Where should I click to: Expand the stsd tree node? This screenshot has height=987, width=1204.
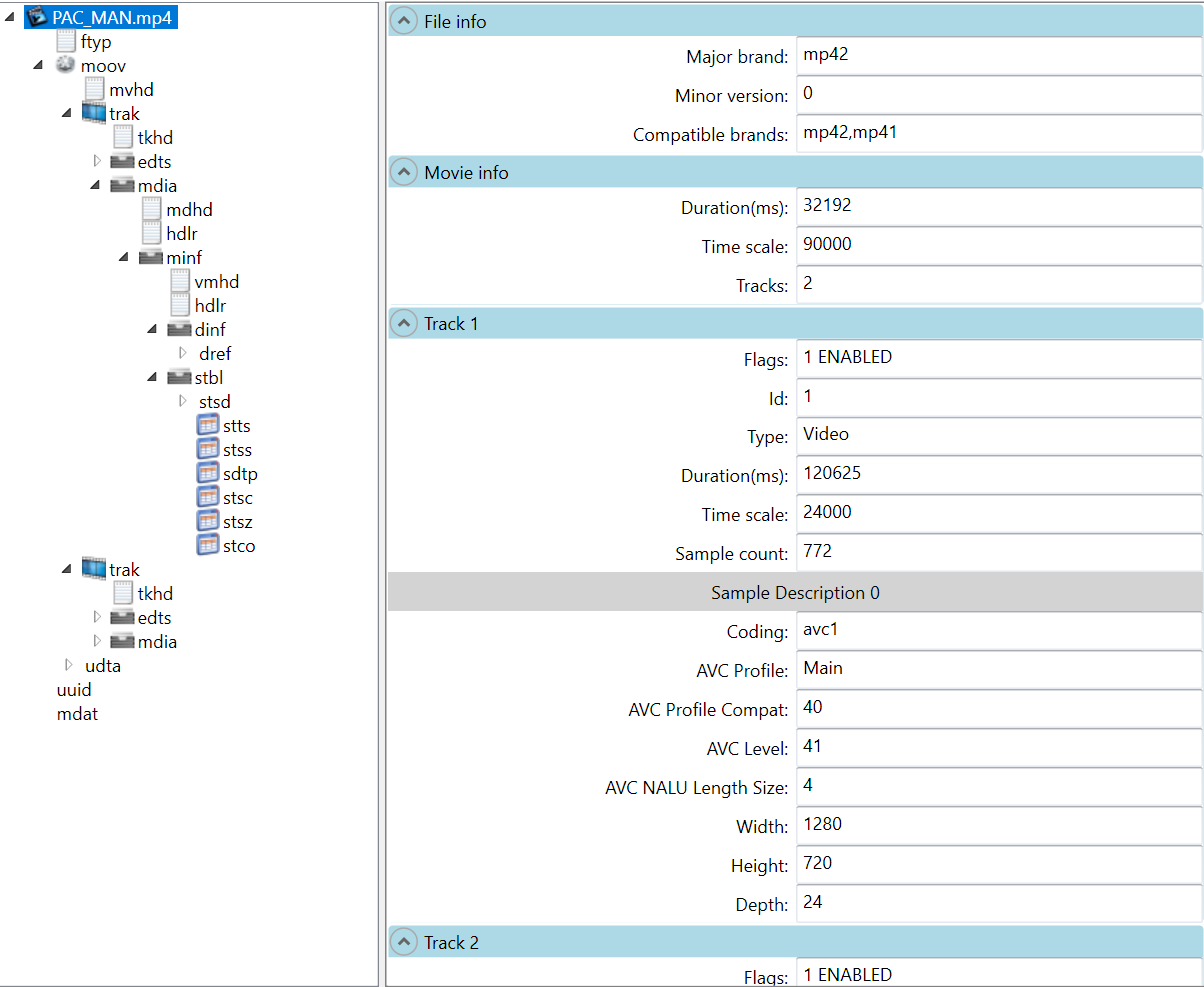coord(183,401)
